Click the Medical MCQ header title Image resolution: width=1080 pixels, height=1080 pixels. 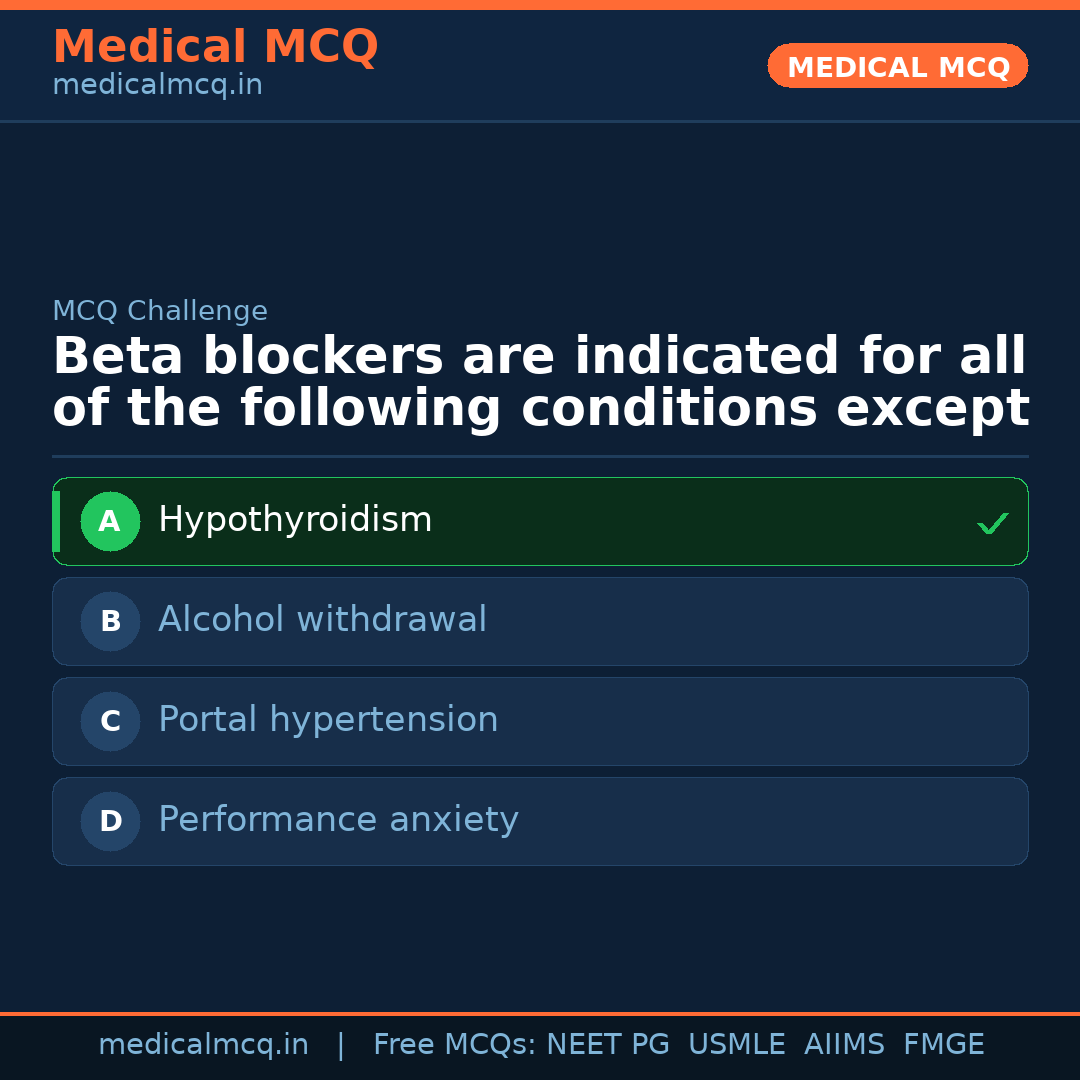(215, 47)
